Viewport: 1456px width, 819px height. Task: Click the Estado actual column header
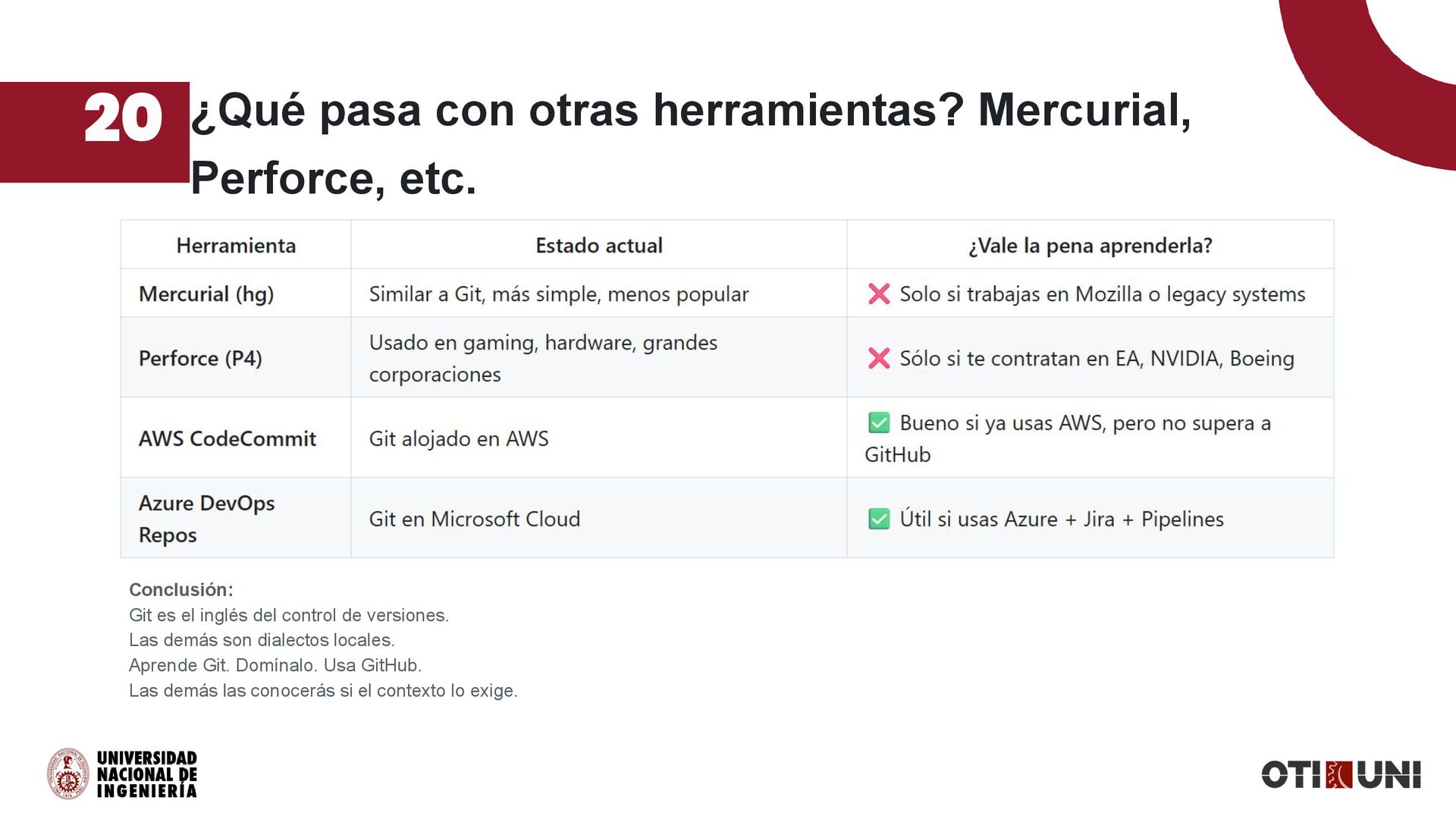click(598, 246)
